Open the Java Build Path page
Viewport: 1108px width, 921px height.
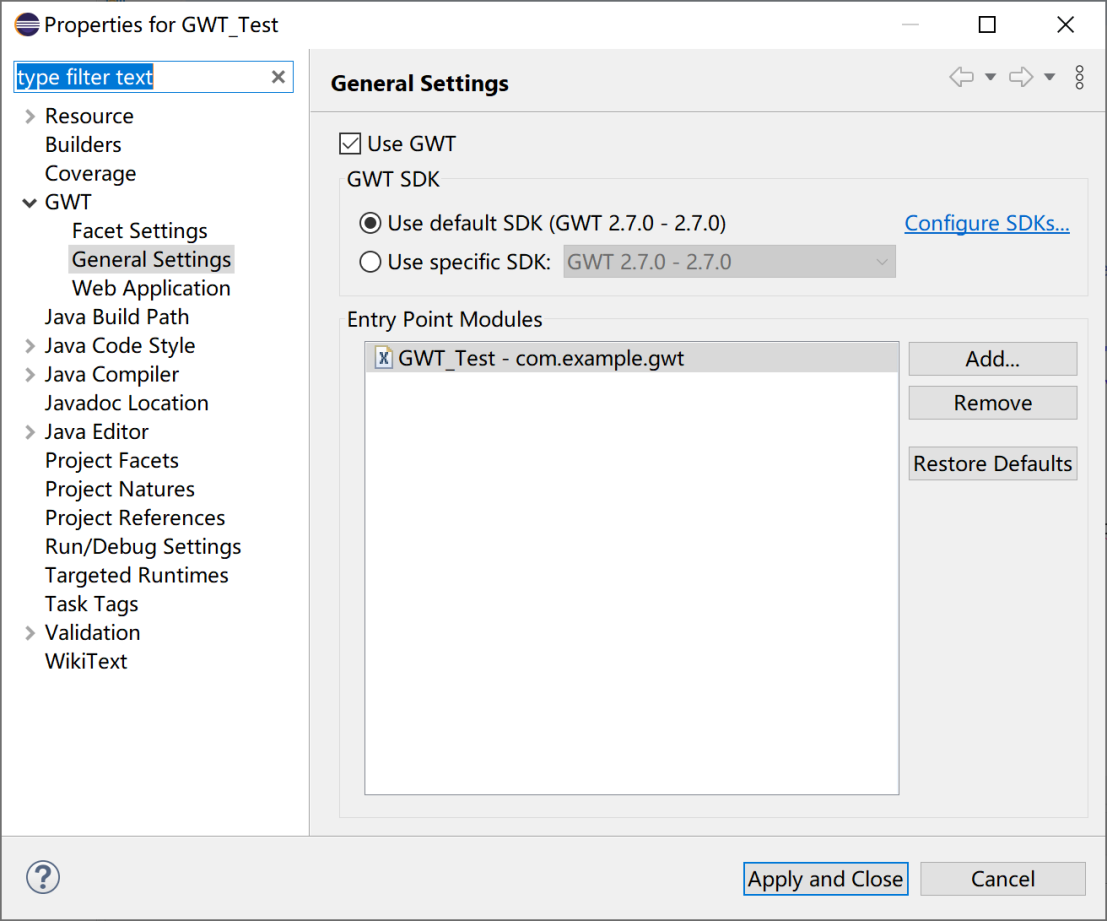[x=116, y=317]
